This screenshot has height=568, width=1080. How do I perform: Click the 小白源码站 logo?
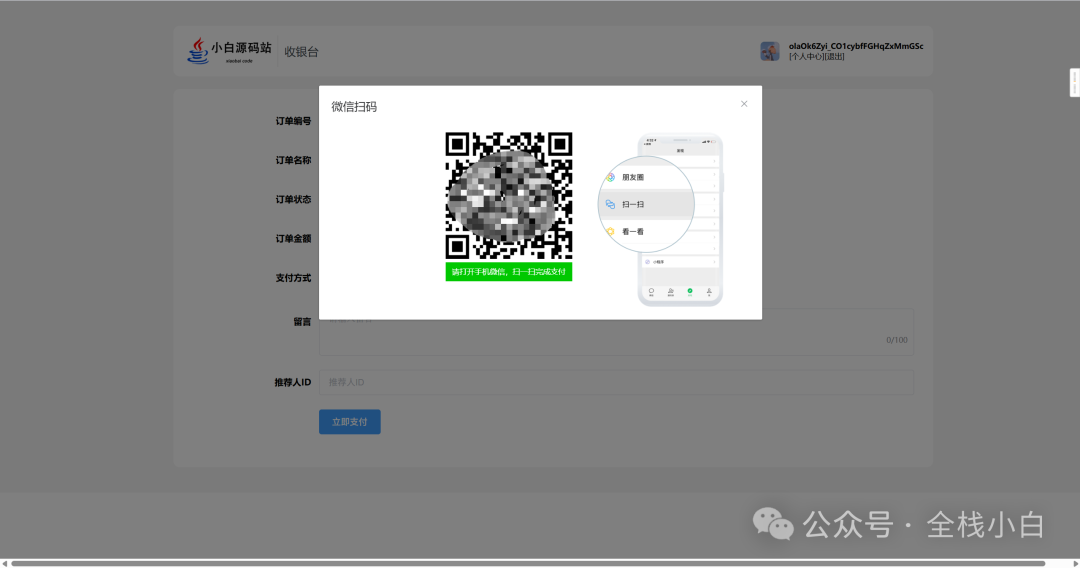(x=229, y=51)
